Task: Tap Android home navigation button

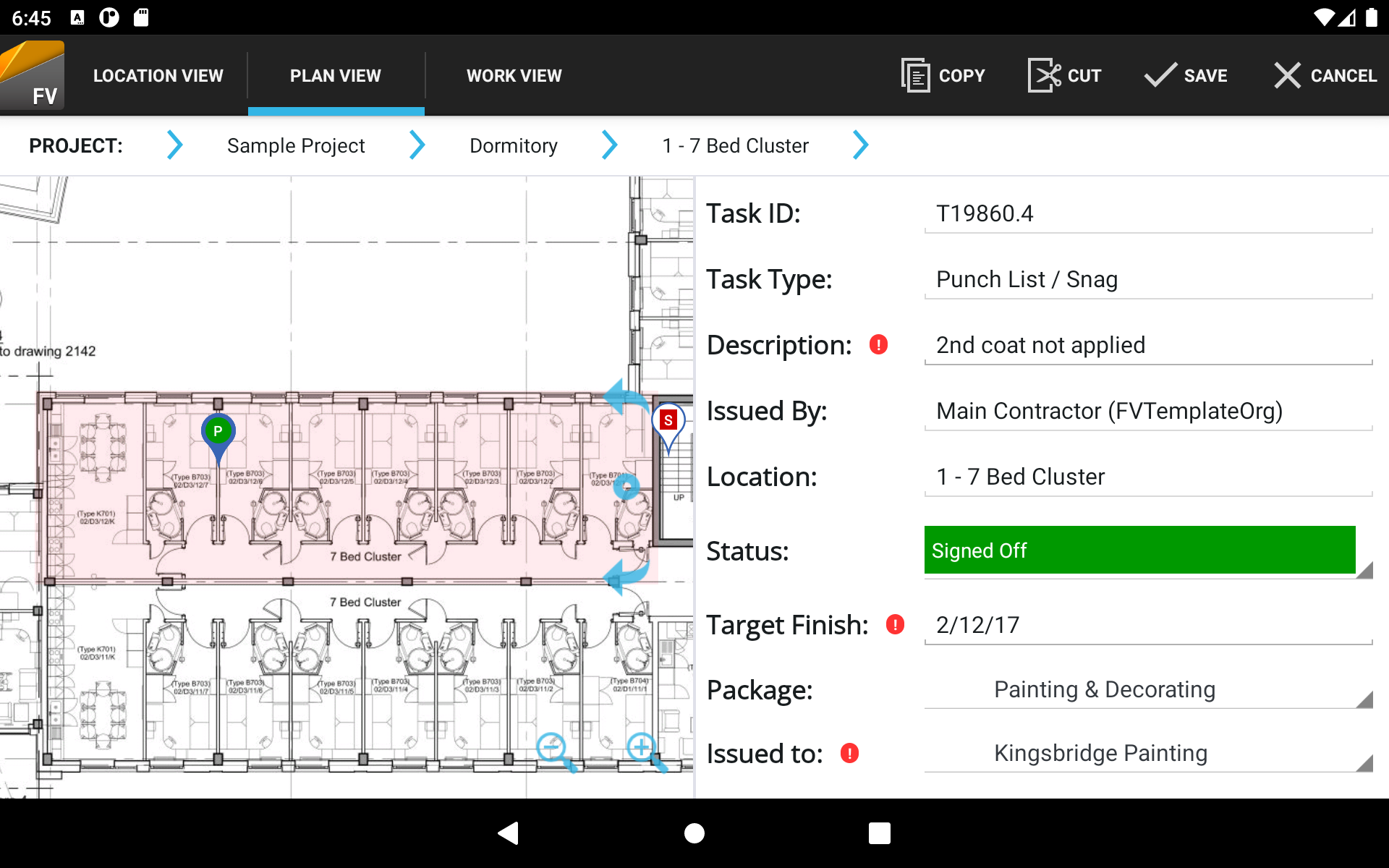Action: click(x=694, y=833)
